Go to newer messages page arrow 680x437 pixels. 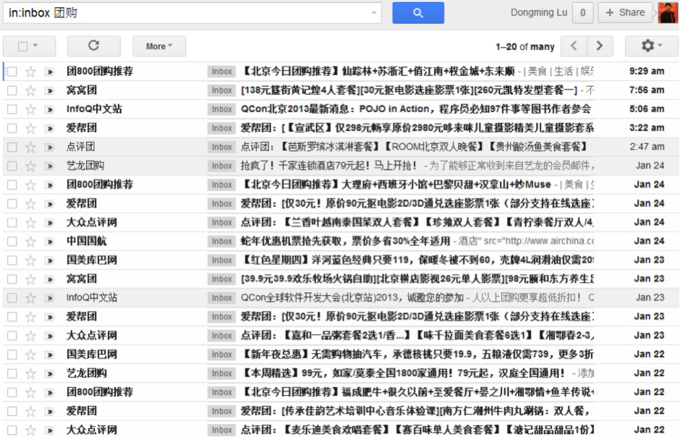pyautogui.click(x=573, y=46)
